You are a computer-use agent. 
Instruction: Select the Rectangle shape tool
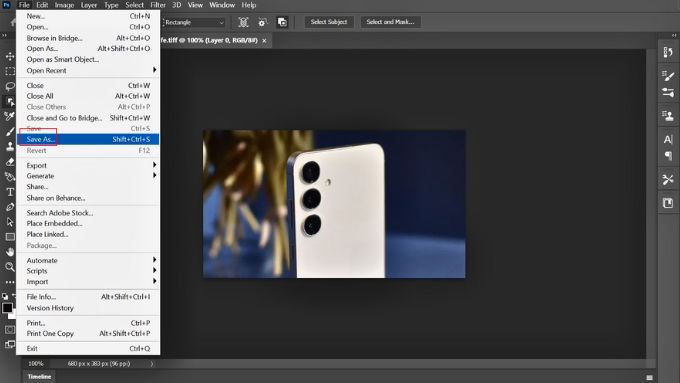(x=10, y=237)
